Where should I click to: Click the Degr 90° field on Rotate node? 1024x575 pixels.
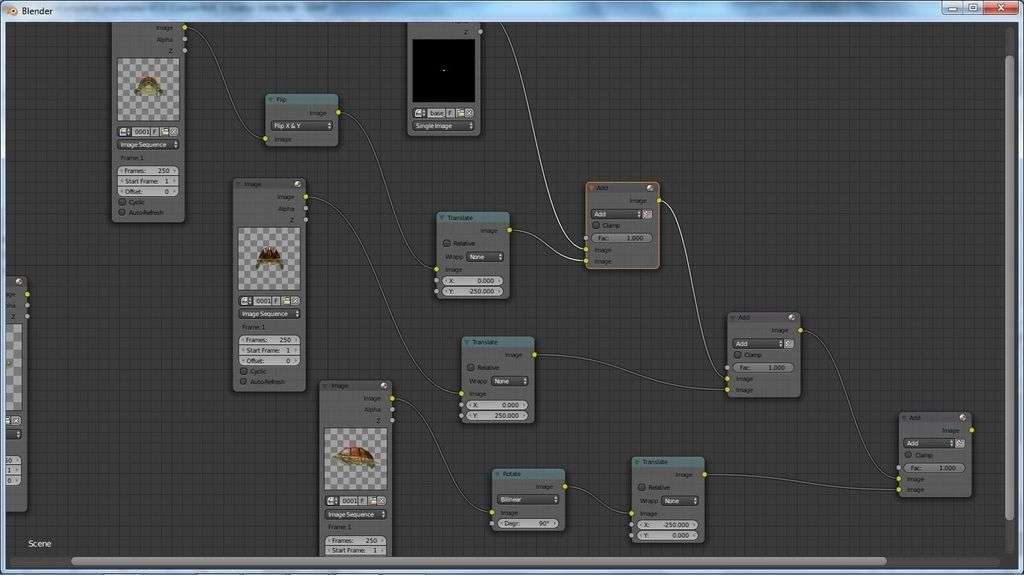click(528, 524)
